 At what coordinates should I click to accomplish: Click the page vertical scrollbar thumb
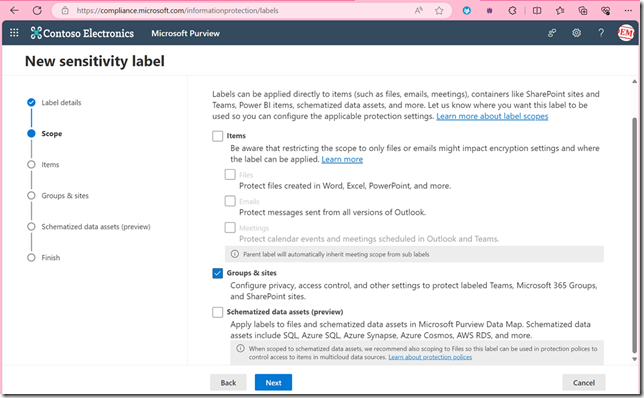pyautogui.click(x=635, y=235)
